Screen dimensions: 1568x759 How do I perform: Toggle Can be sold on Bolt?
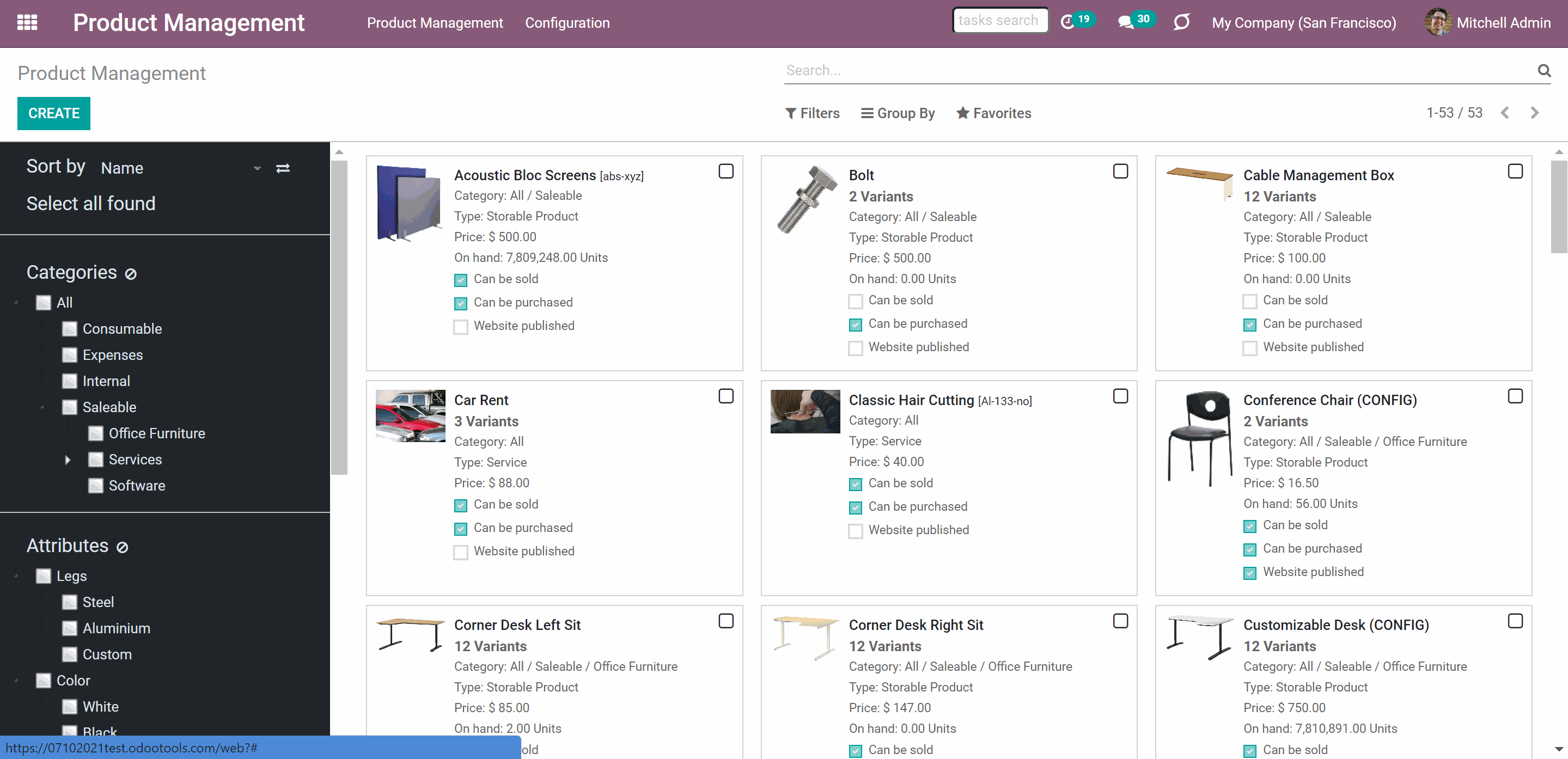[x=855, y=301]
